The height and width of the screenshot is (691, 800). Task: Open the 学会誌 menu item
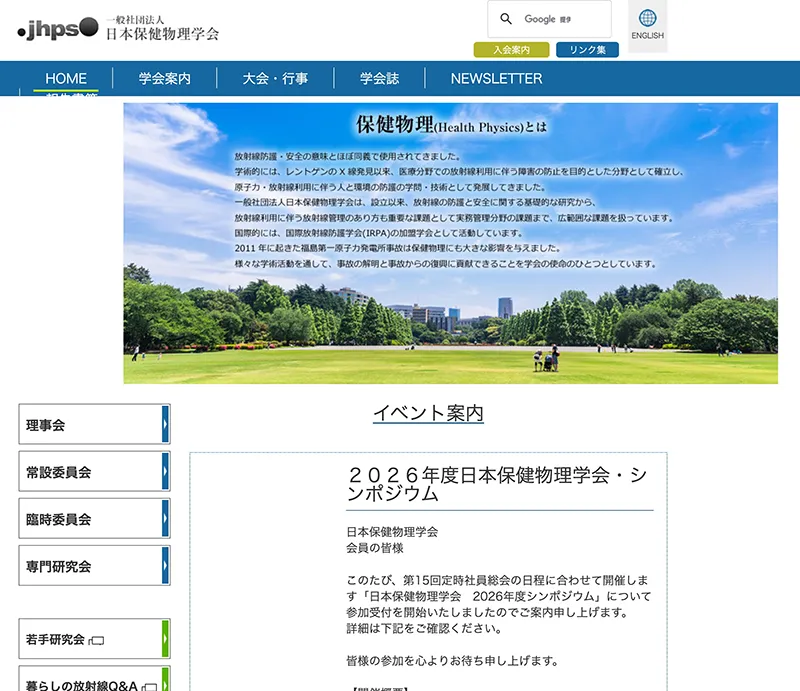pos(379,78)
